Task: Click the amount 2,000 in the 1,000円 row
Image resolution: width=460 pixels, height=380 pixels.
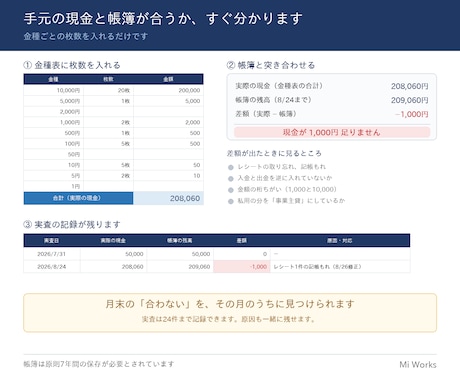Action: pos(168,122)
